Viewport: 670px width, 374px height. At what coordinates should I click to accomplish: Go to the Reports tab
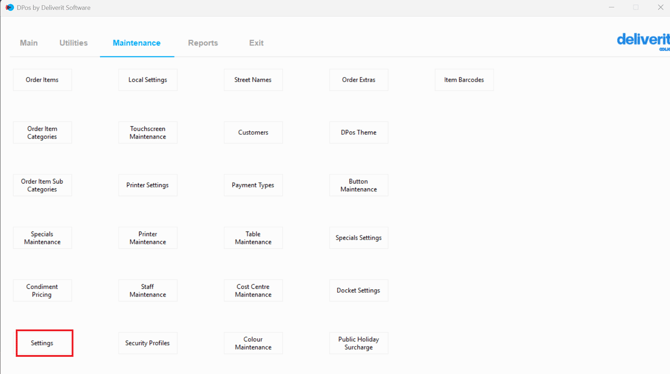tap(203, 43)
